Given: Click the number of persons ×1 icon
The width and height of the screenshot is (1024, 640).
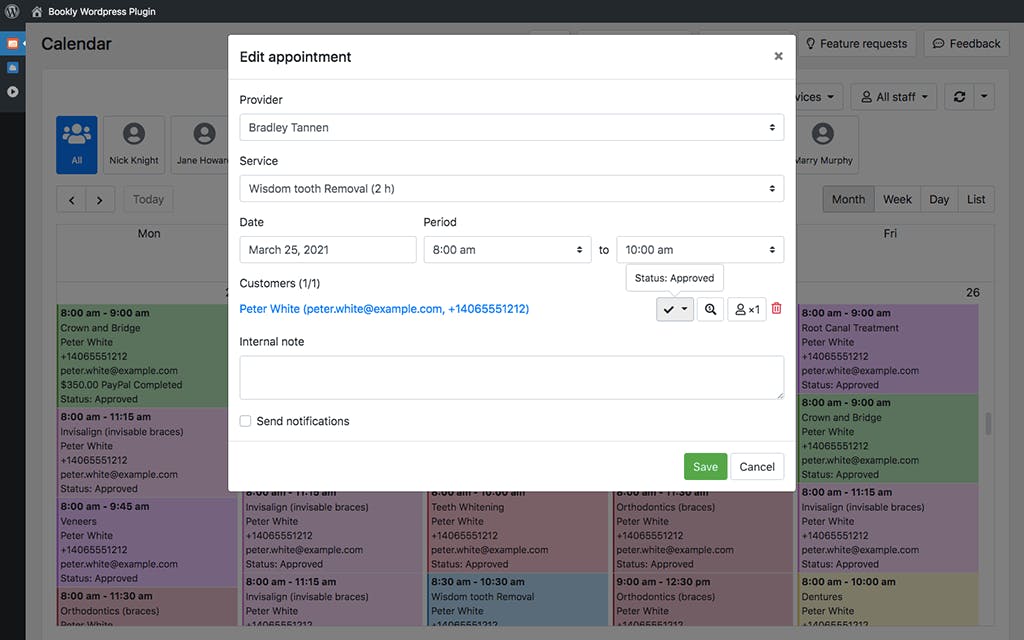Looking at the screenshot, I should (747, 310).
